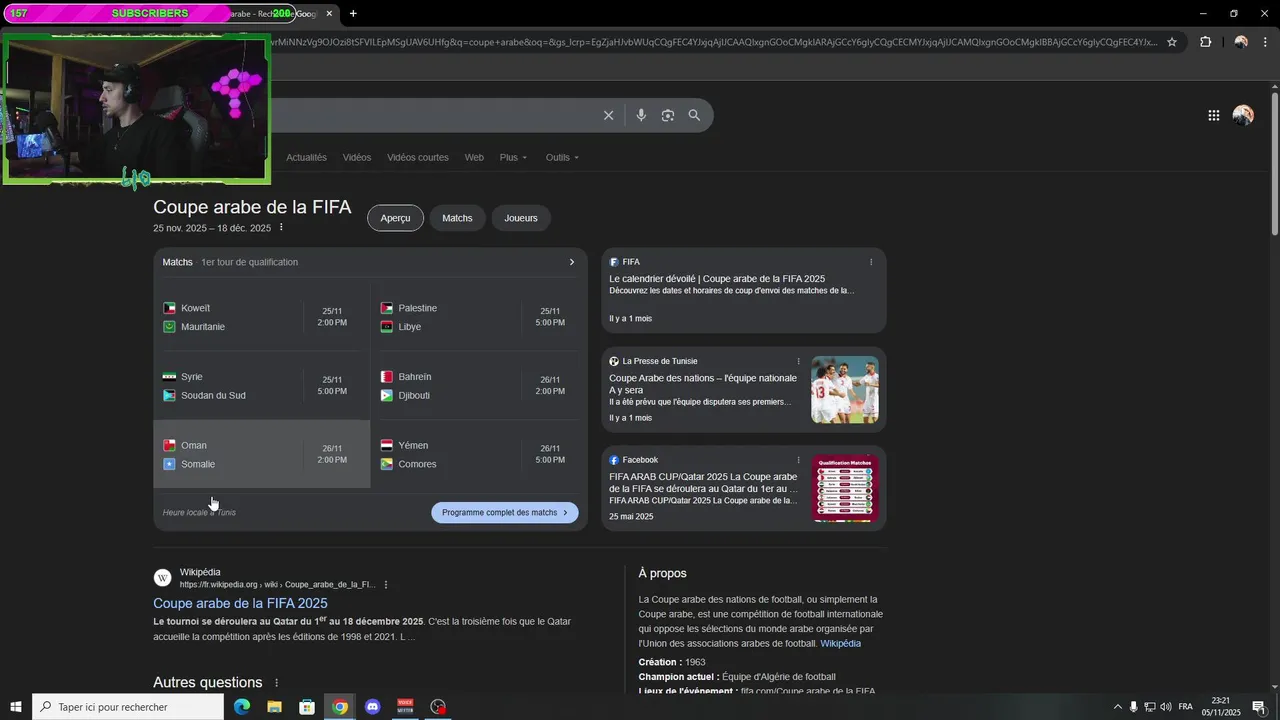
Task: Open options next to Autres questions
Action: pyautogui.click(x=277, y=683)
